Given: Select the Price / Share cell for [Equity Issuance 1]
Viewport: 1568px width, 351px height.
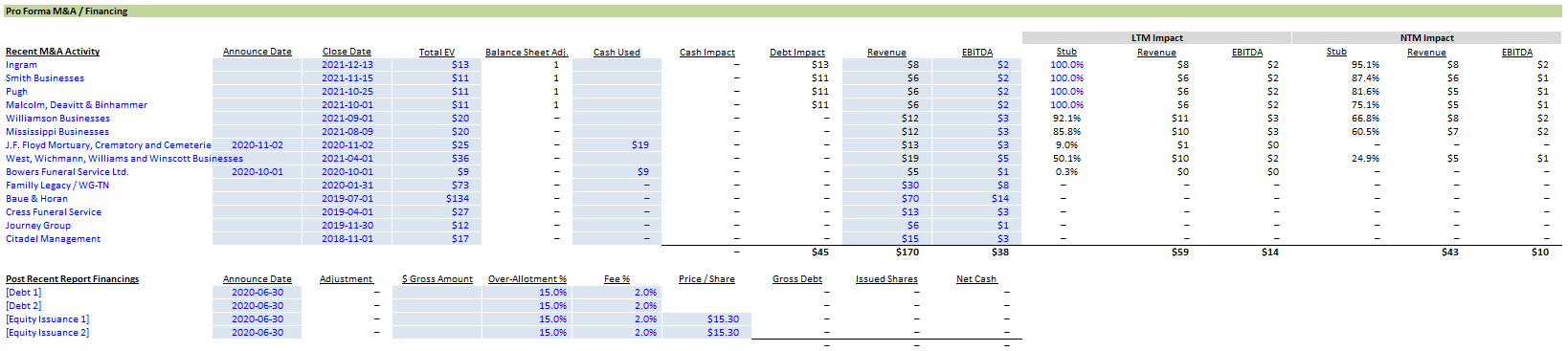Looking at the screenshot, I should [x=706, y=319].
